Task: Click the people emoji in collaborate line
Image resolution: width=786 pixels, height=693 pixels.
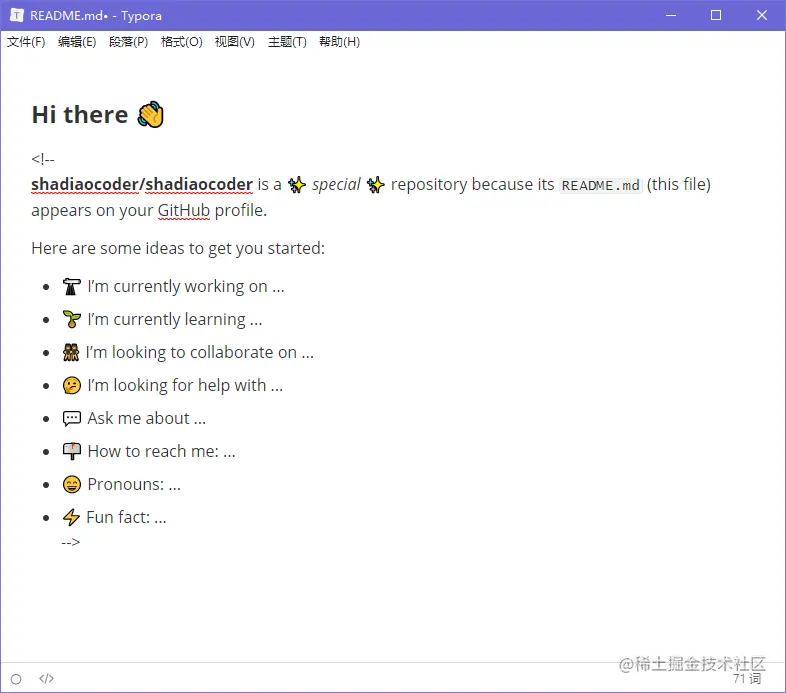Action: click(x=71, y=353)
